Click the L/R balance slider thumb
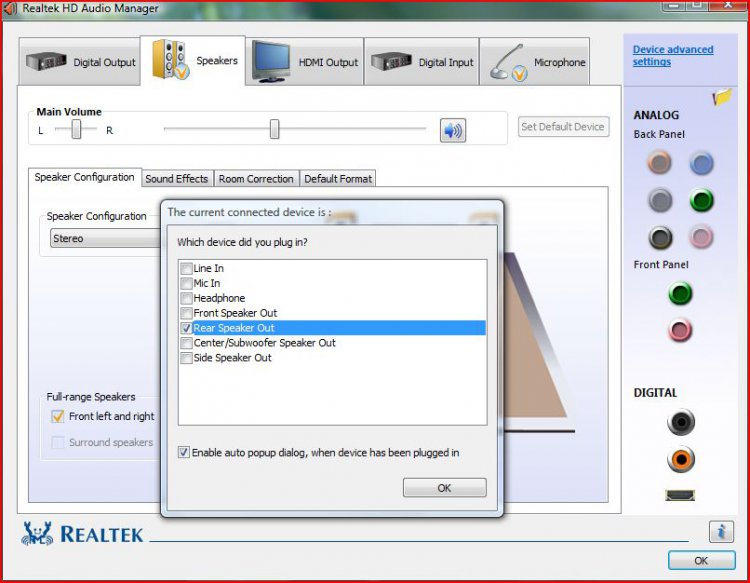This screenshot has width=750, height=583. pos(76,130)
